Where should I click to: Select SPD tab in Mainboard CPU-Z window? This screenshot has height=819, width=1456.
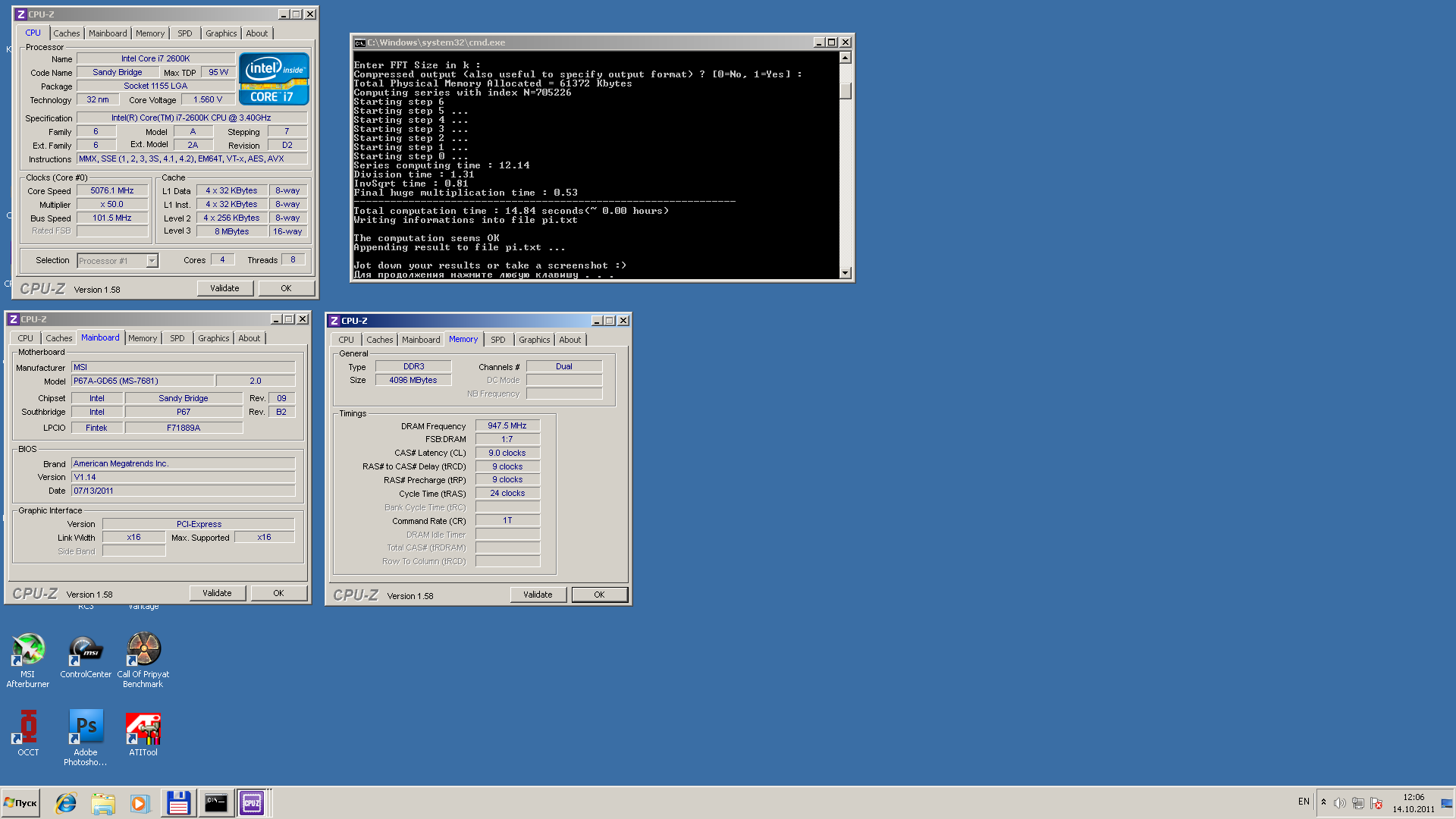click(177, 338)
